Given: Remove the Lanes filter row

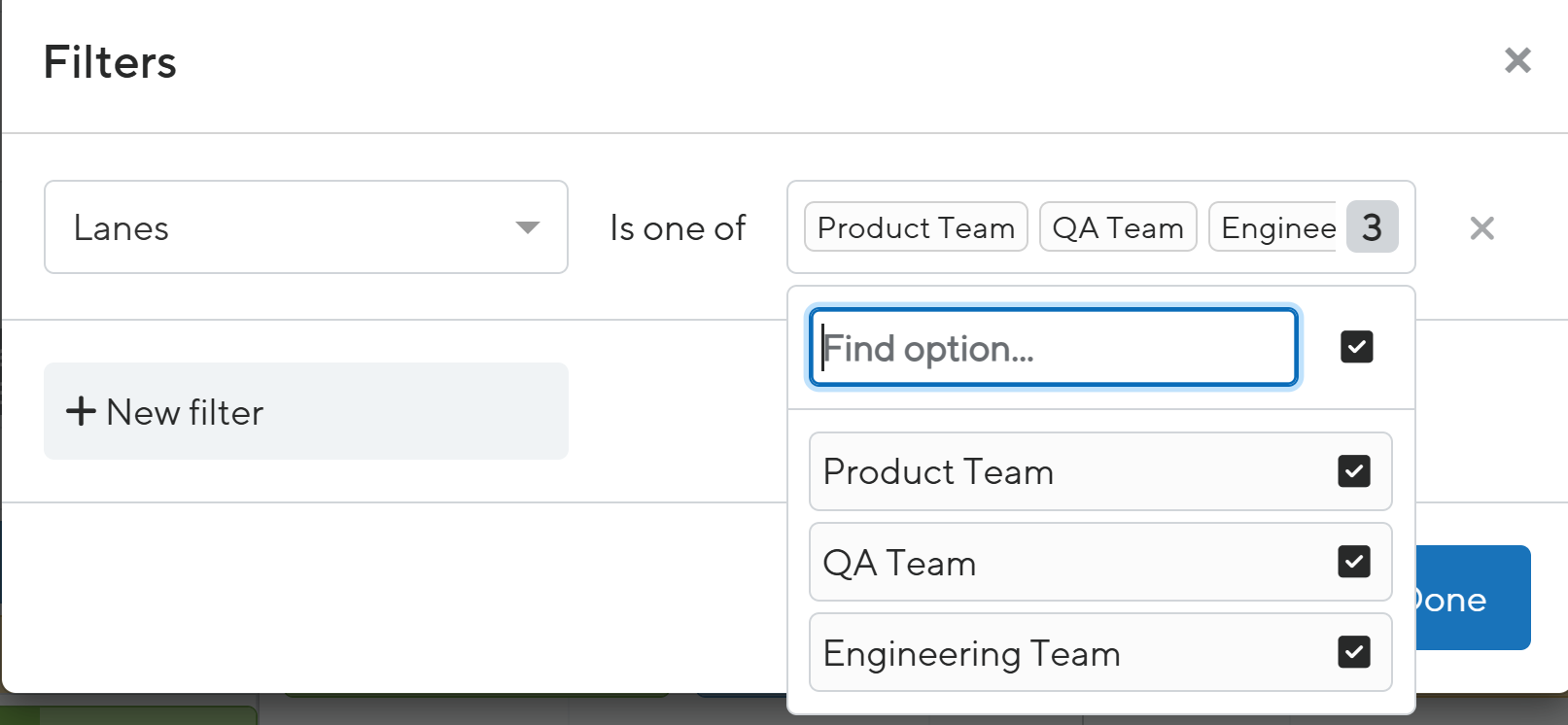Looking at the screenshot, I should pos(1481,227).
